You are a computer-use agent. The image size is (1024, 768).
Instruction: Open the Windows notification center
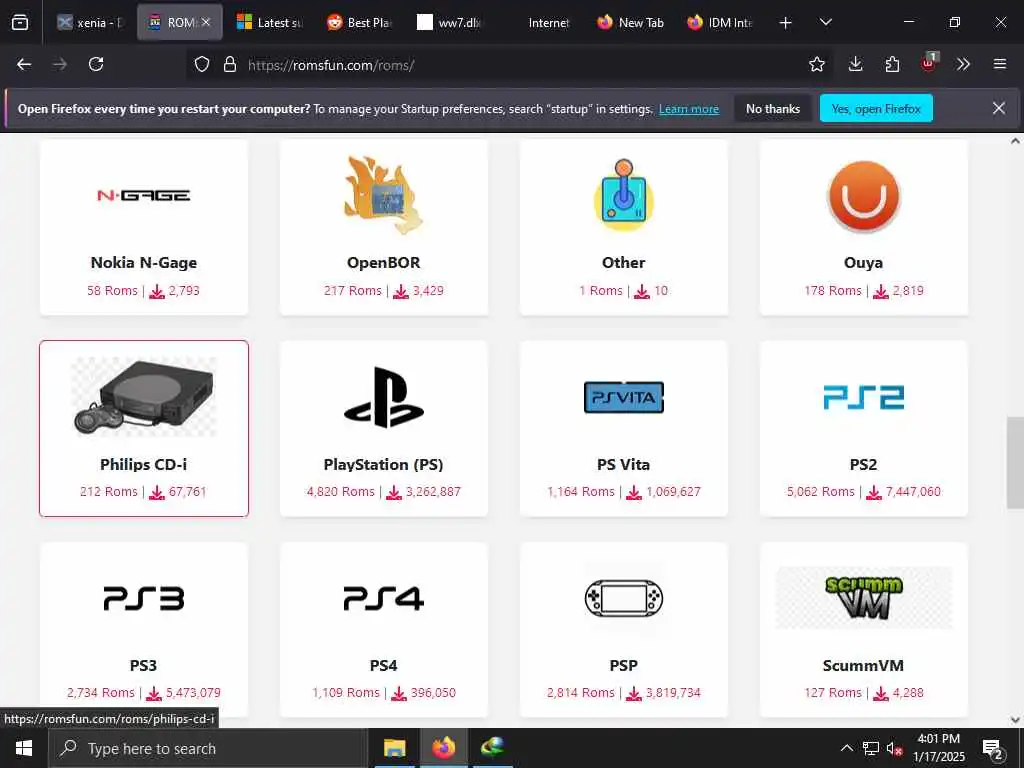pos(993,749)
